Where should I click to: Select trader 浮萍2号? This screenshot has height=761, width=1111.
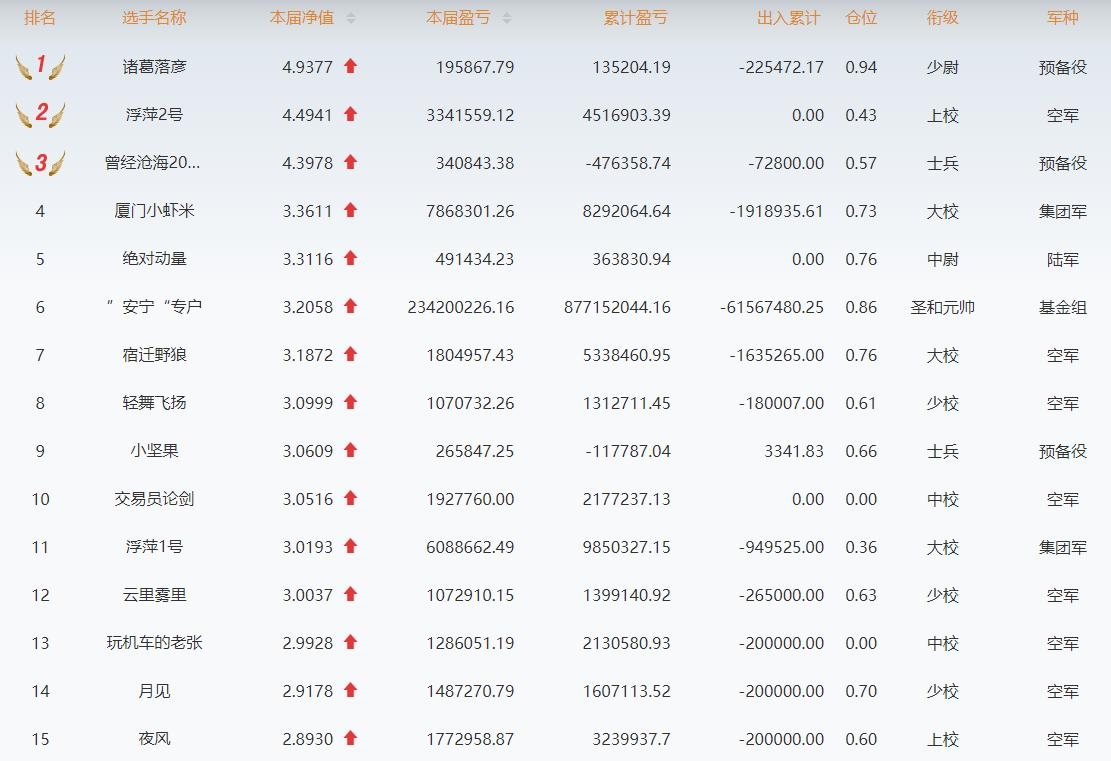coord(154,115)
